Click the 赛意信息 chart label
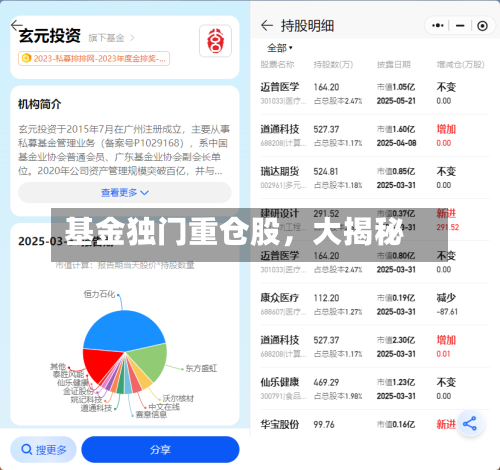Image resolution: width=500 pixels, height=470 pixels. pos(151,415)
